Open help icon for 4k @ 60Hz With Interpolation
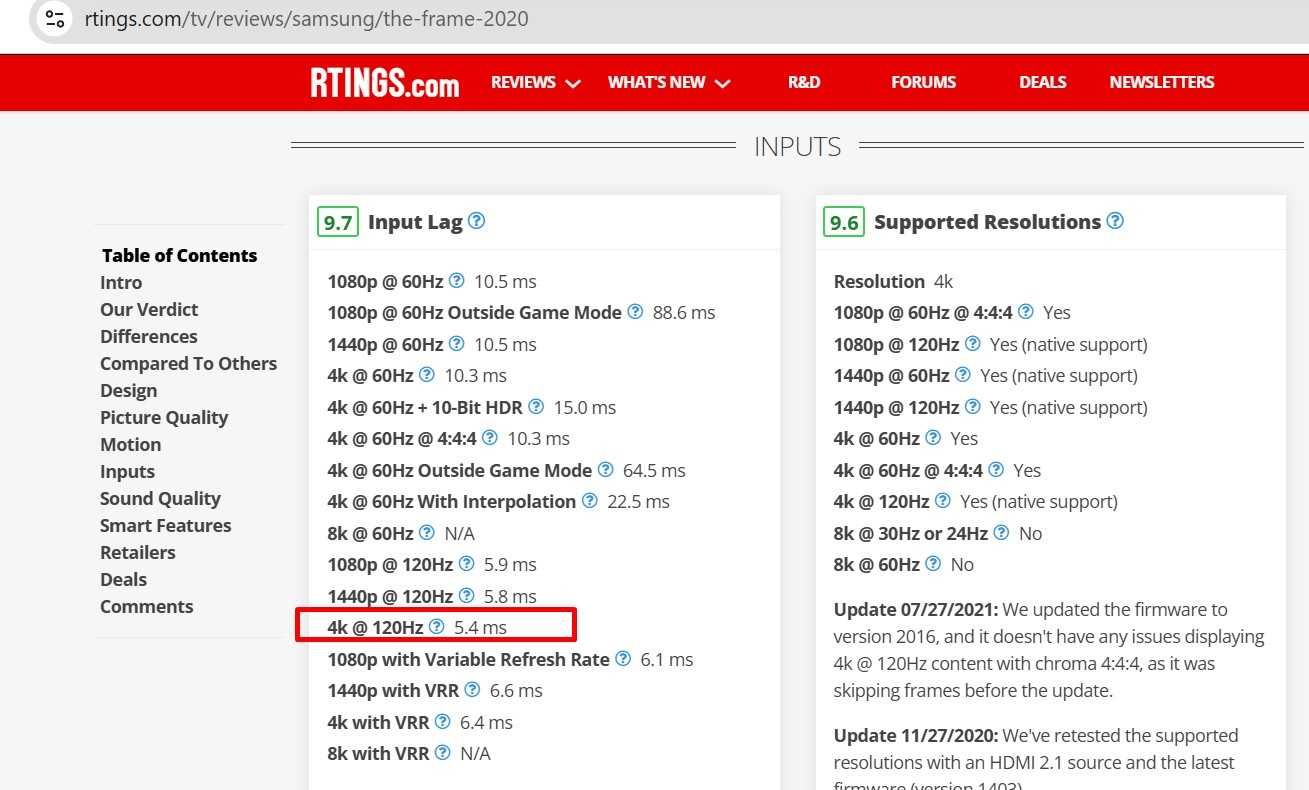 coord(590,501)
